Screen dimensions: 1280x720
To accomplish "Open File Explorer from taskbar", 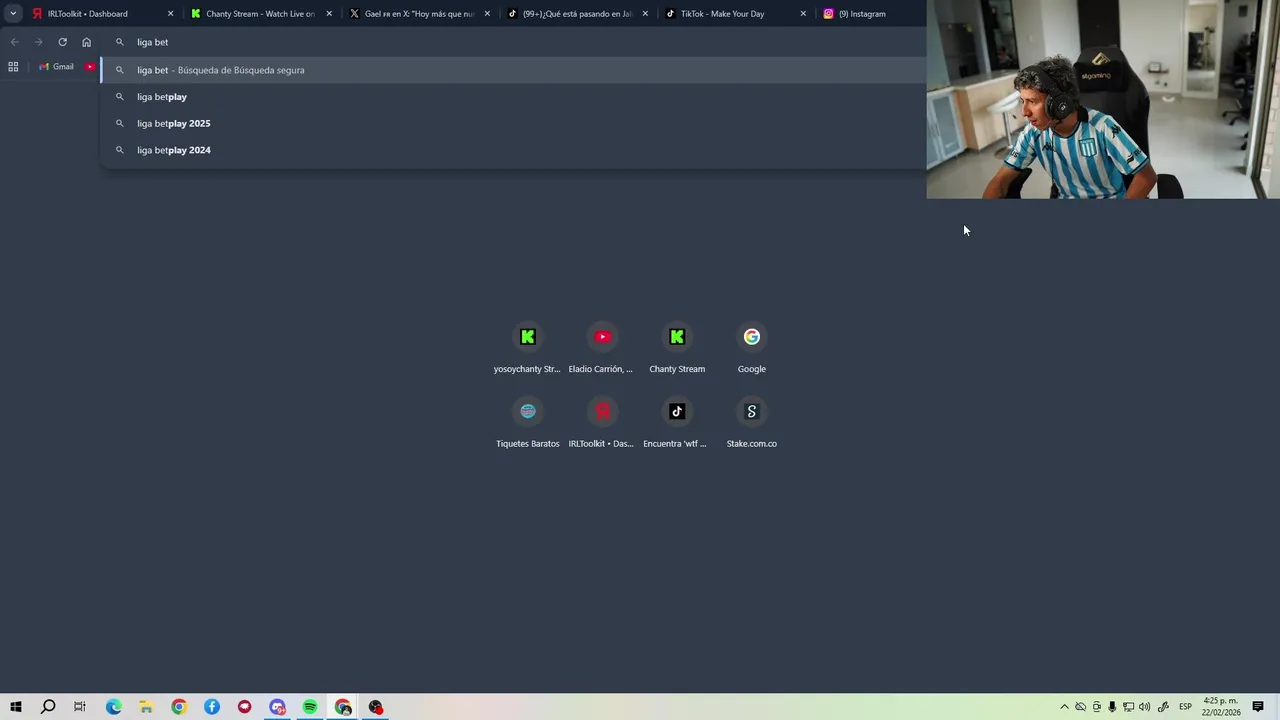I will 146,707.
